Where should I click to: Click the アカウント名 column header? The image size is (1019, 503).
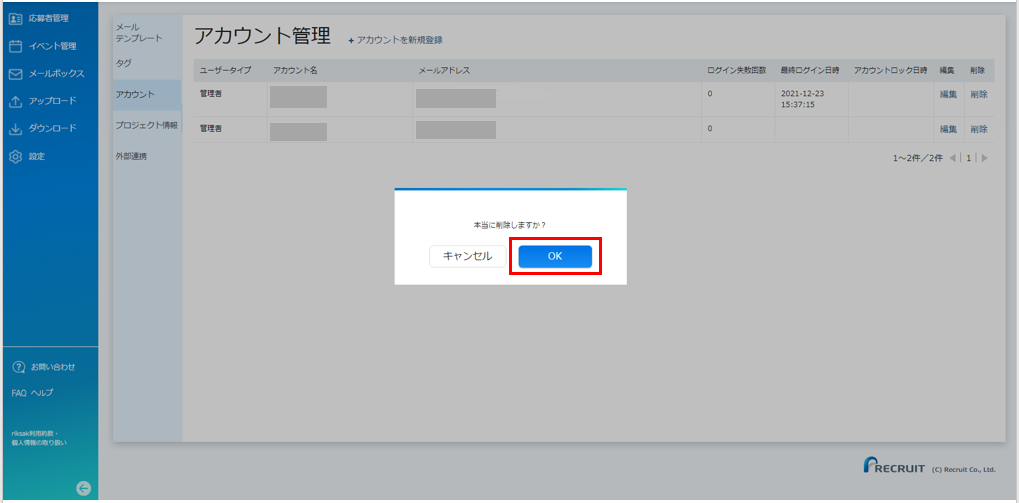(x=295, y=70)
